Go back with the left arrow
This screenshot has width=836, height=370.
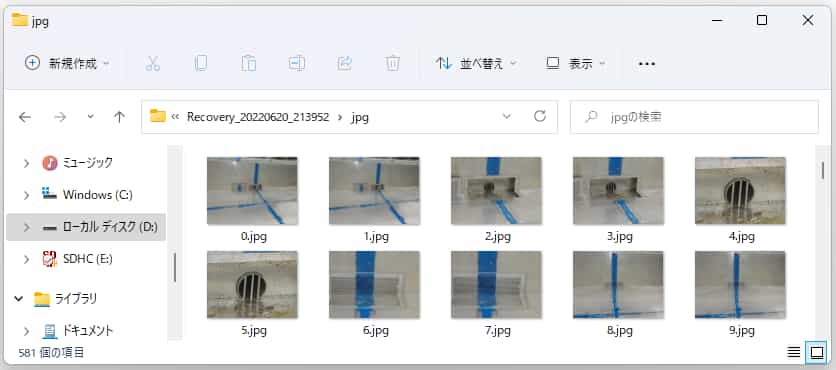25,117
